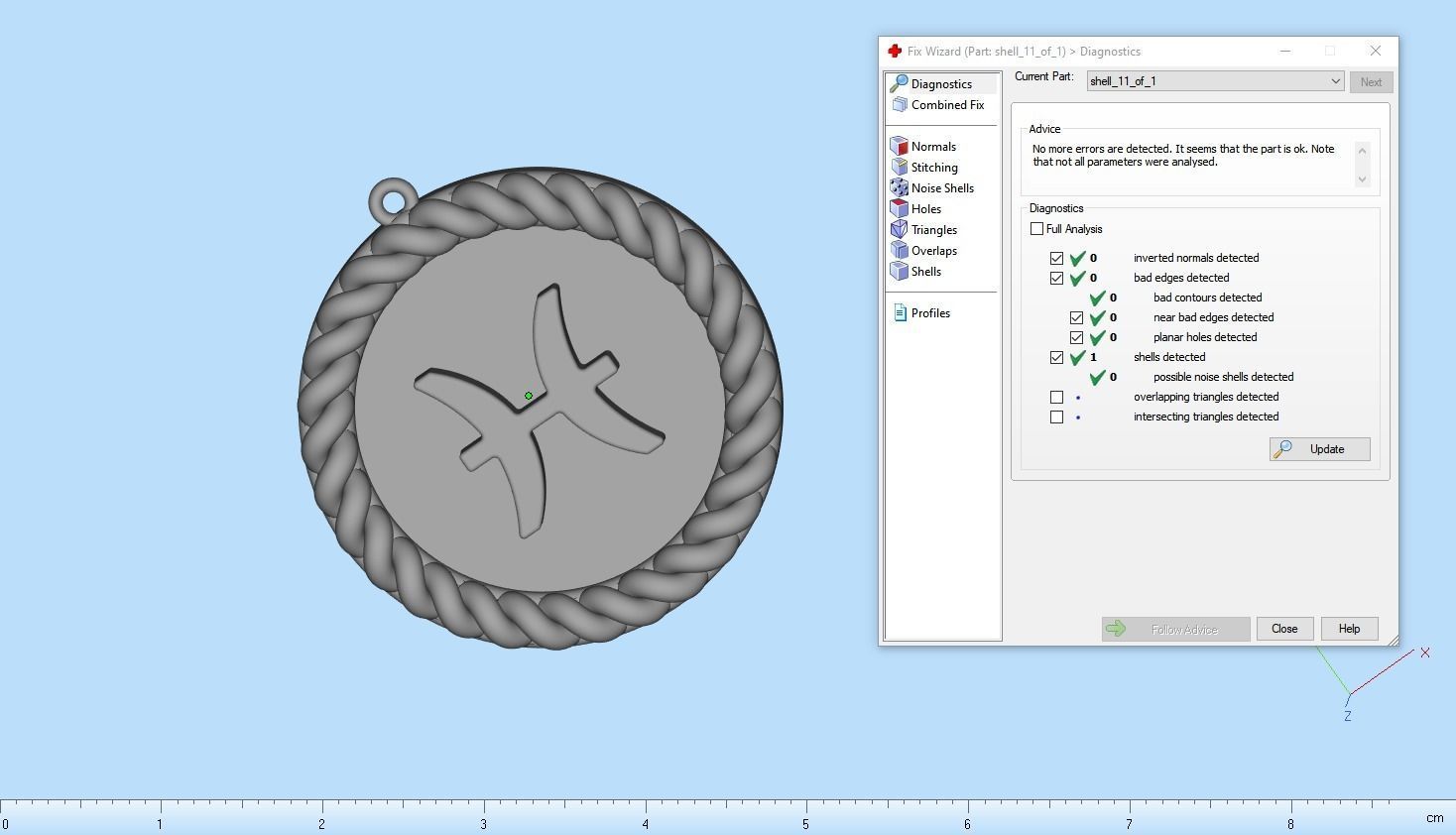Open the Profiles page
The height and width of the screenshot is (835, 1456).
930,313
